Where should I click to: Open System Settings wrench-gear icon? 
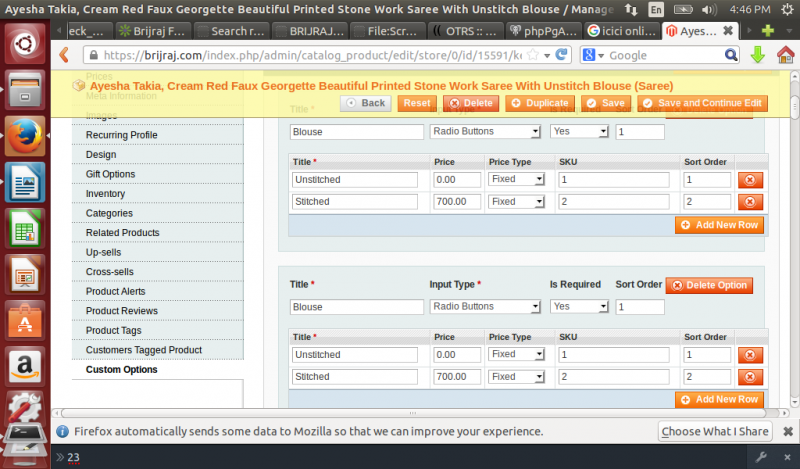[24, 407]
